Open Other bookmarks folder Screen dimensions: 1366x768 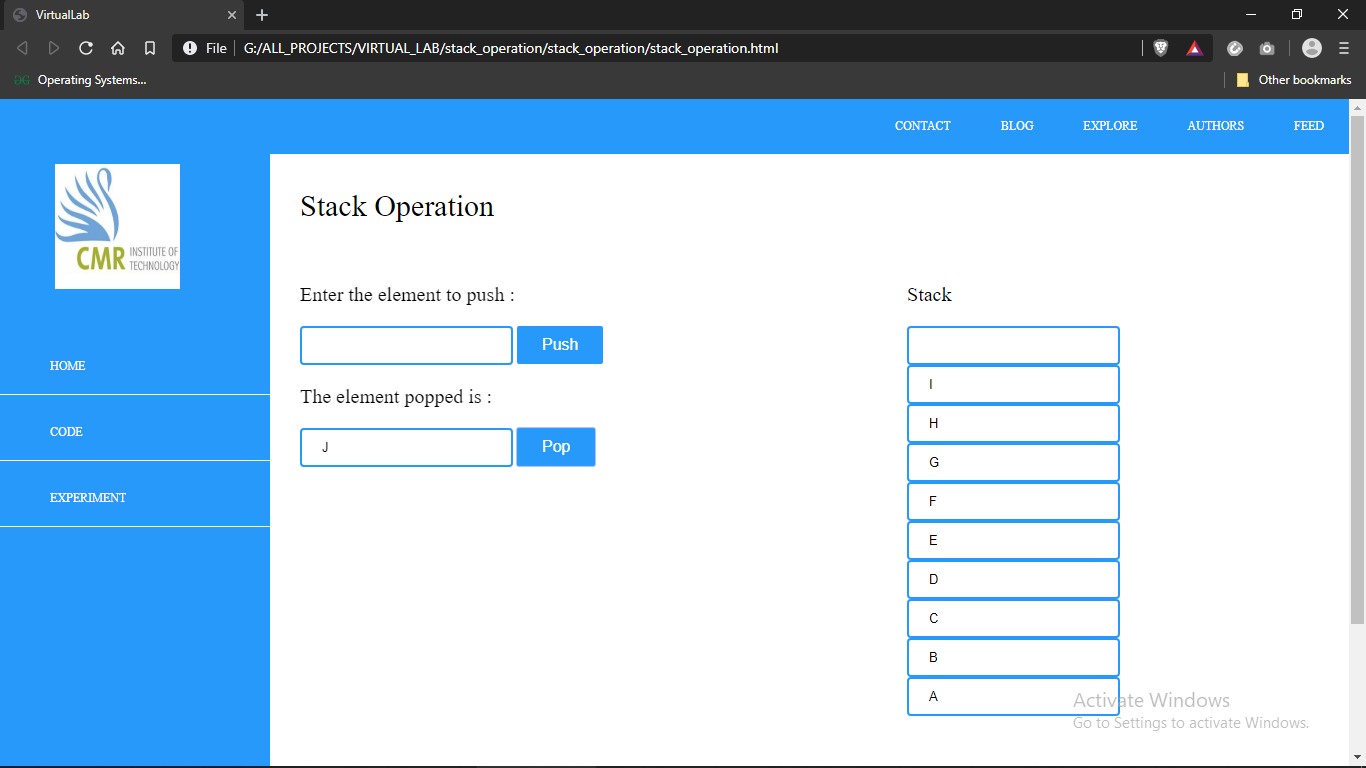point(1294,80)
